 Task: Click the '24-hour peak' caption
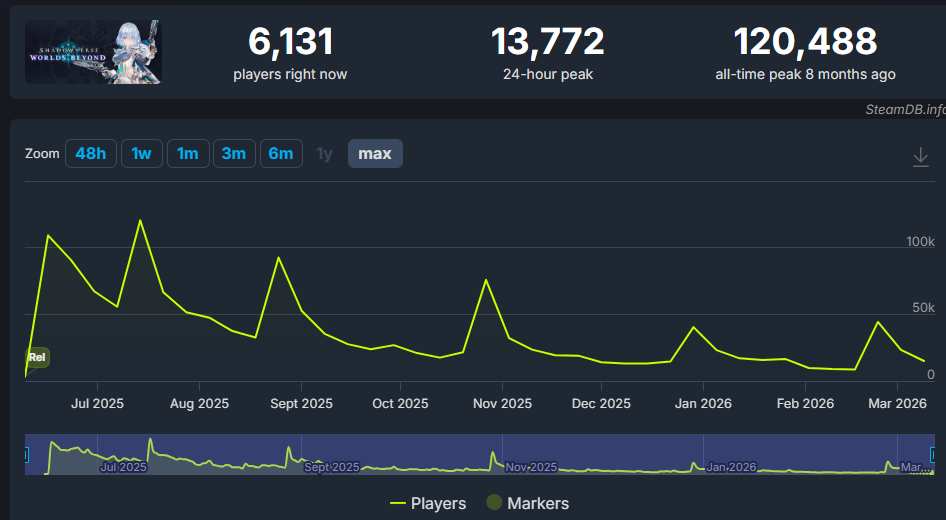coord(548,74)
